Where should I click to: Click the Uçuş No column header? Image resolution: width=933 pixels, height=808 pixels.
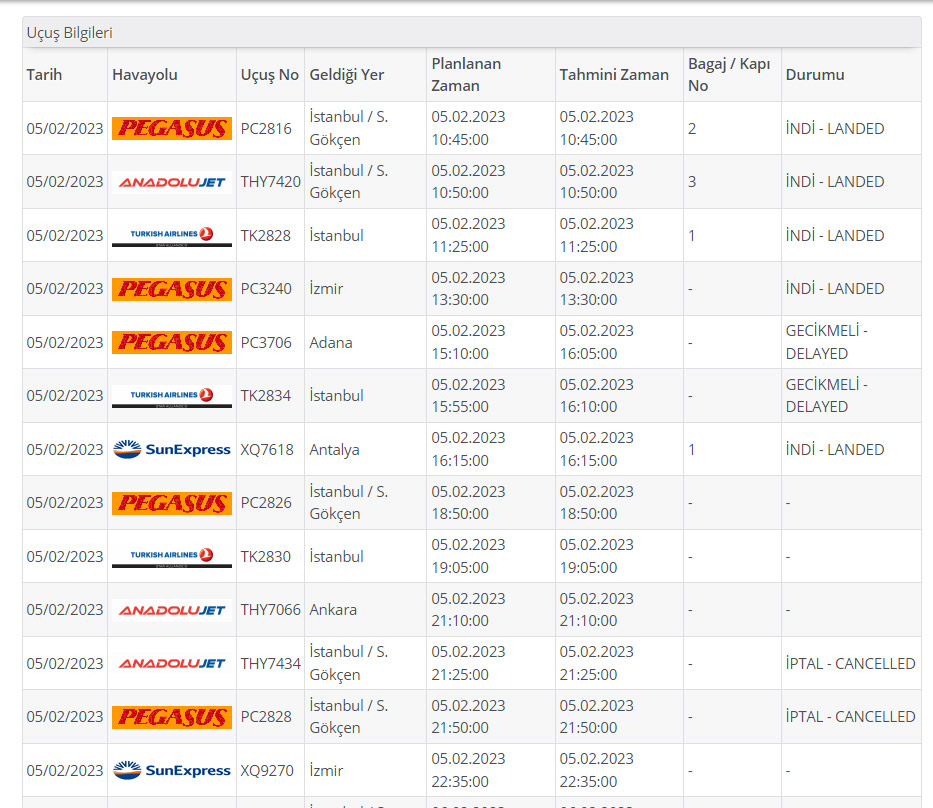coord(269,75)
